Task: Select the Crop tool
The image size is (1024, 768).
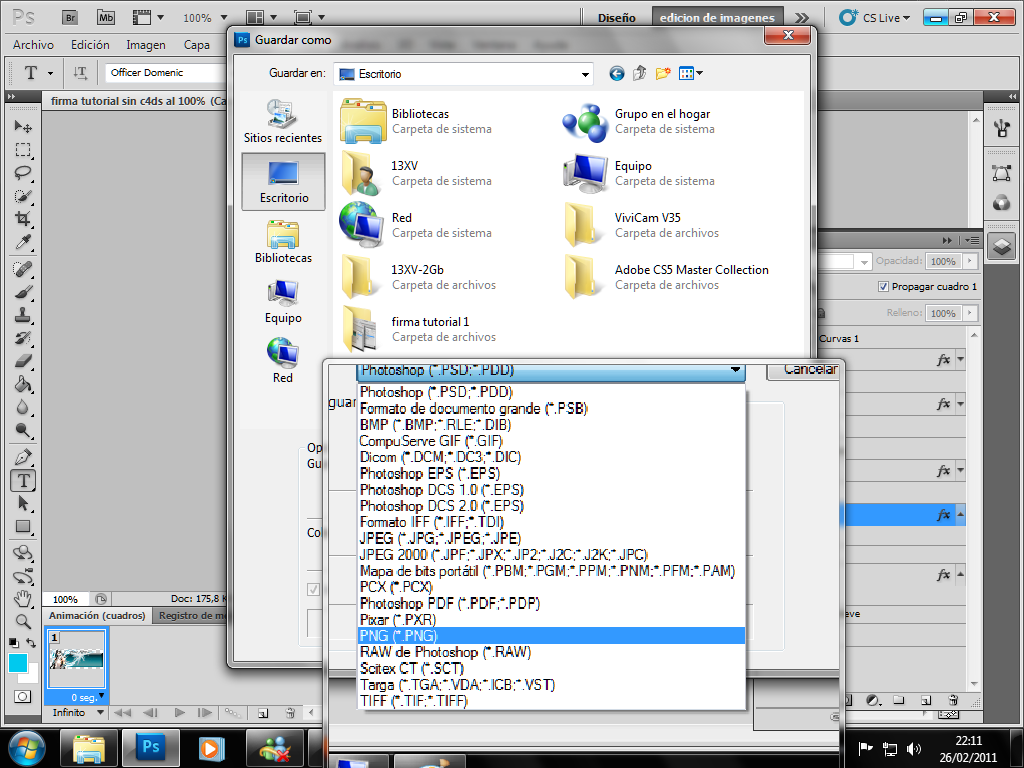Action: tap(23, 219)
